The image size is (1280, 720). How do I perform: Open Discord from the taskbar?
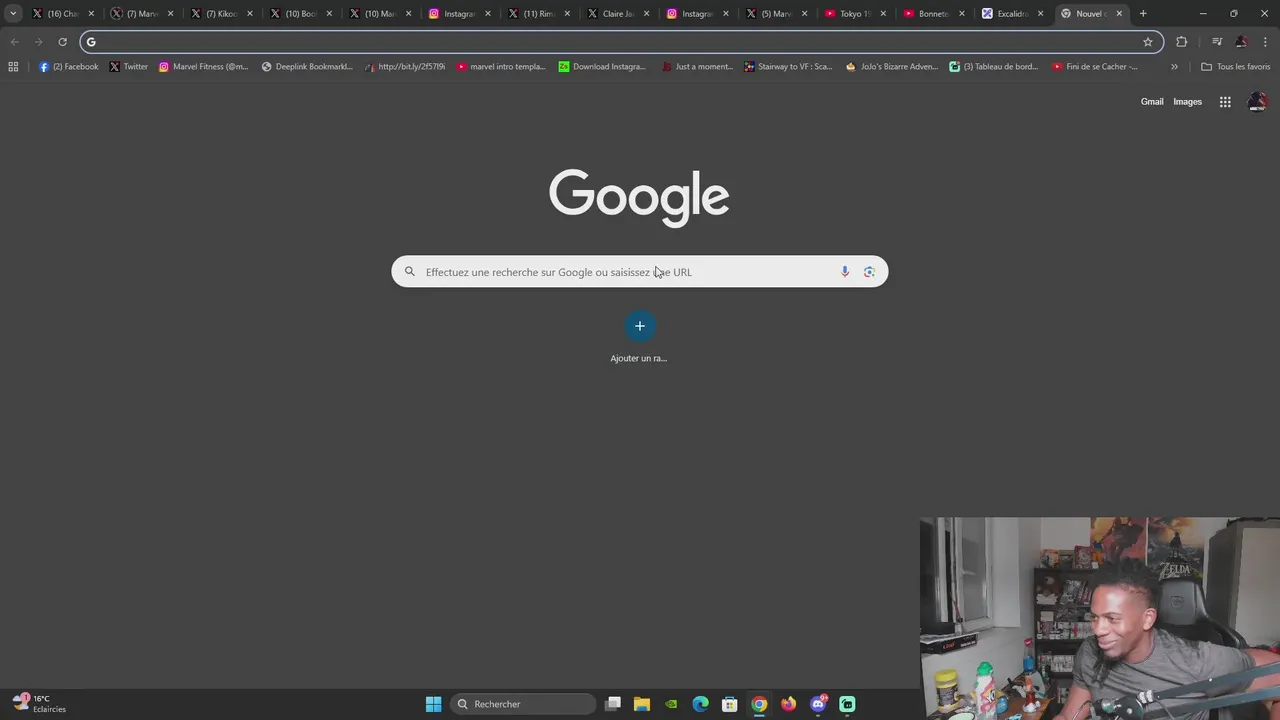coord(818,704)
